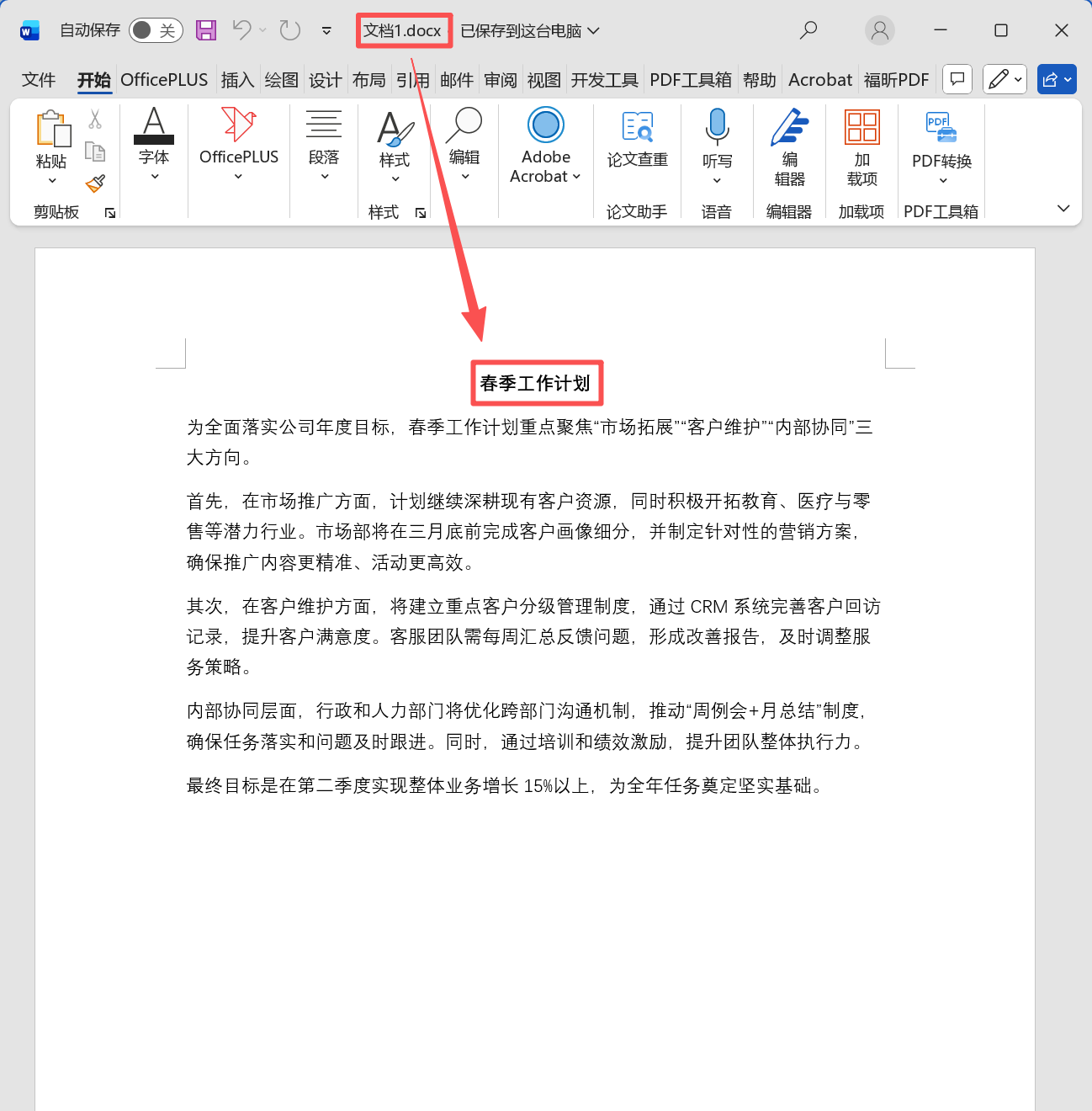The width and height of the screenshot is (1092, 1111).
Task: Open the comments bubble icon
Action: tap(957, 79)
